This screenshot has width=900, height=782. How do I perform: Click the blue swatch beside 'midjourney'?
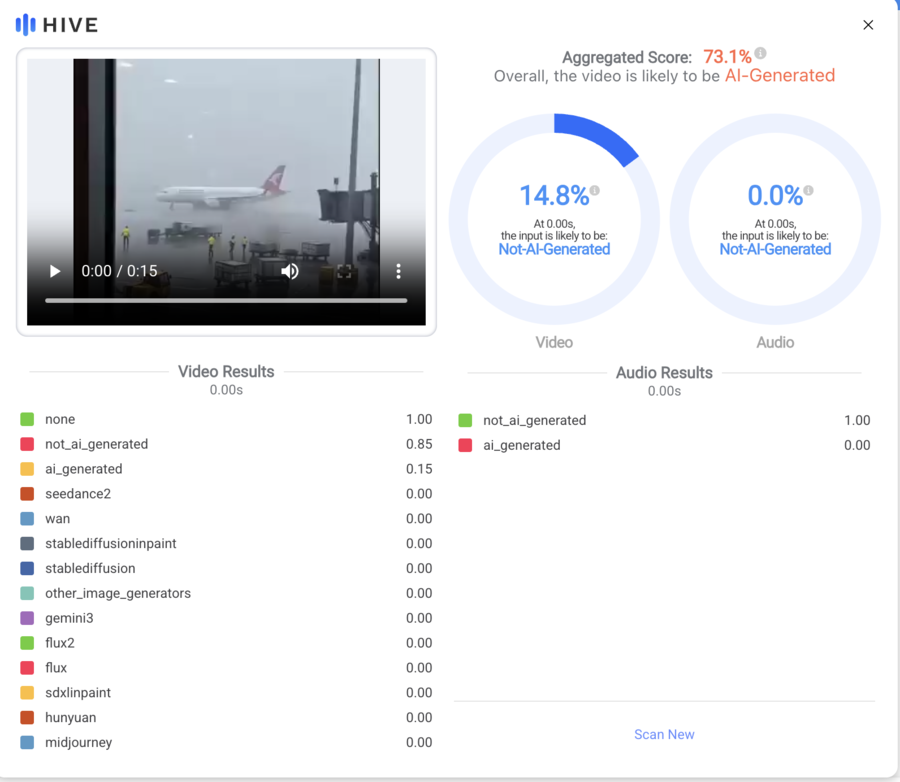[x=27, y=742]
